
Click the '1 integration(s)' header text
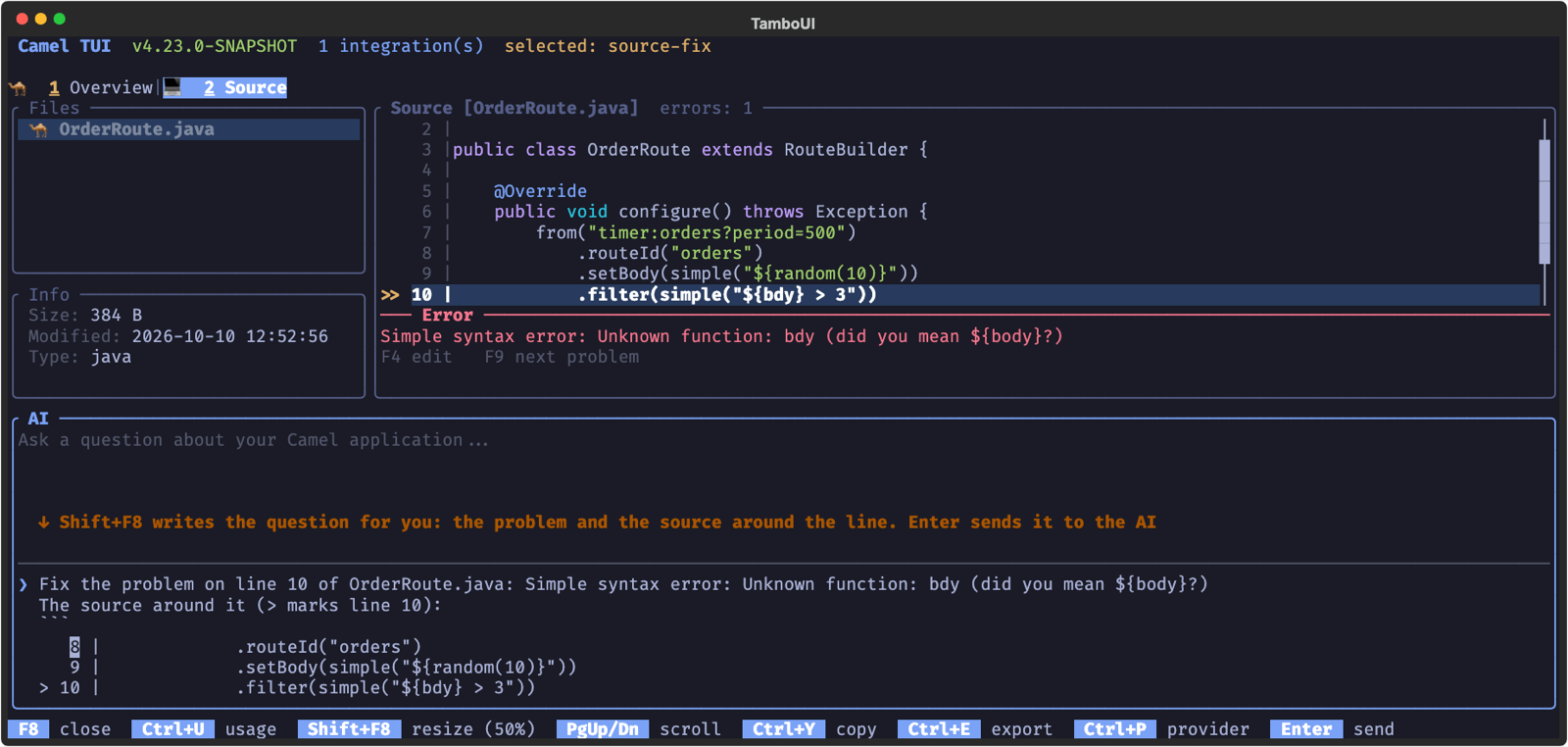[401, 46]
